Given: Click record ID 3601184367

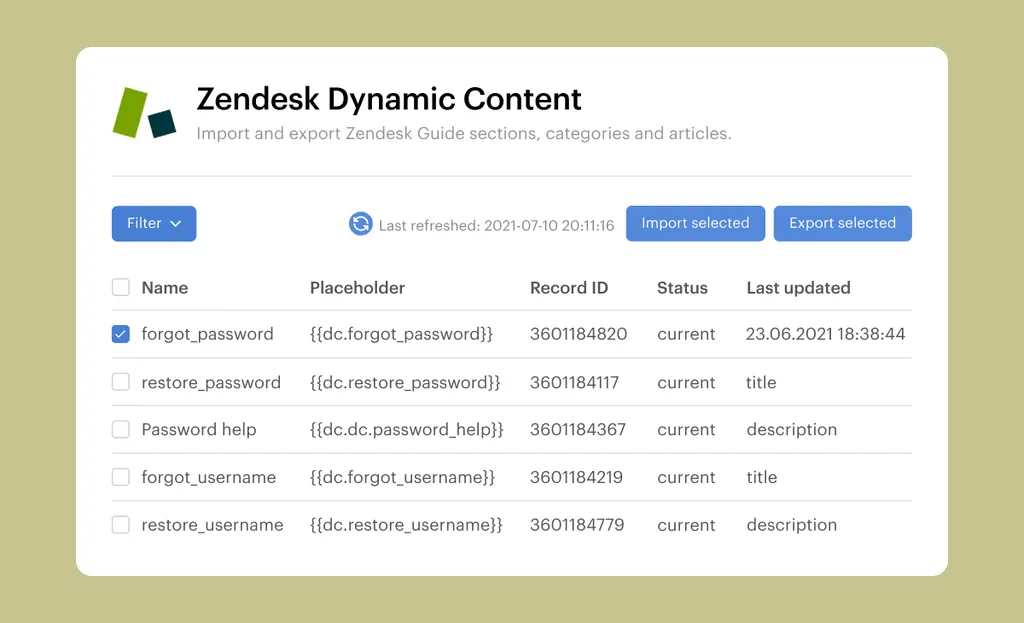Looking at the screenshot, I should 578,430.
